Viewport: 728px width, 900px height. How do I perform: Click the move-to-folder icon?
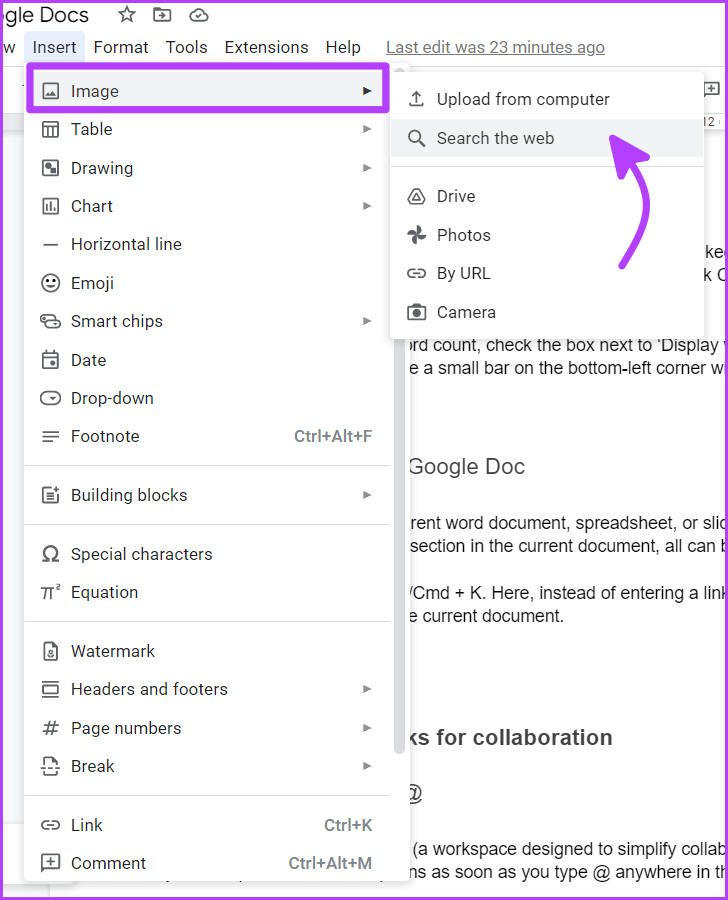pos(162,15)
